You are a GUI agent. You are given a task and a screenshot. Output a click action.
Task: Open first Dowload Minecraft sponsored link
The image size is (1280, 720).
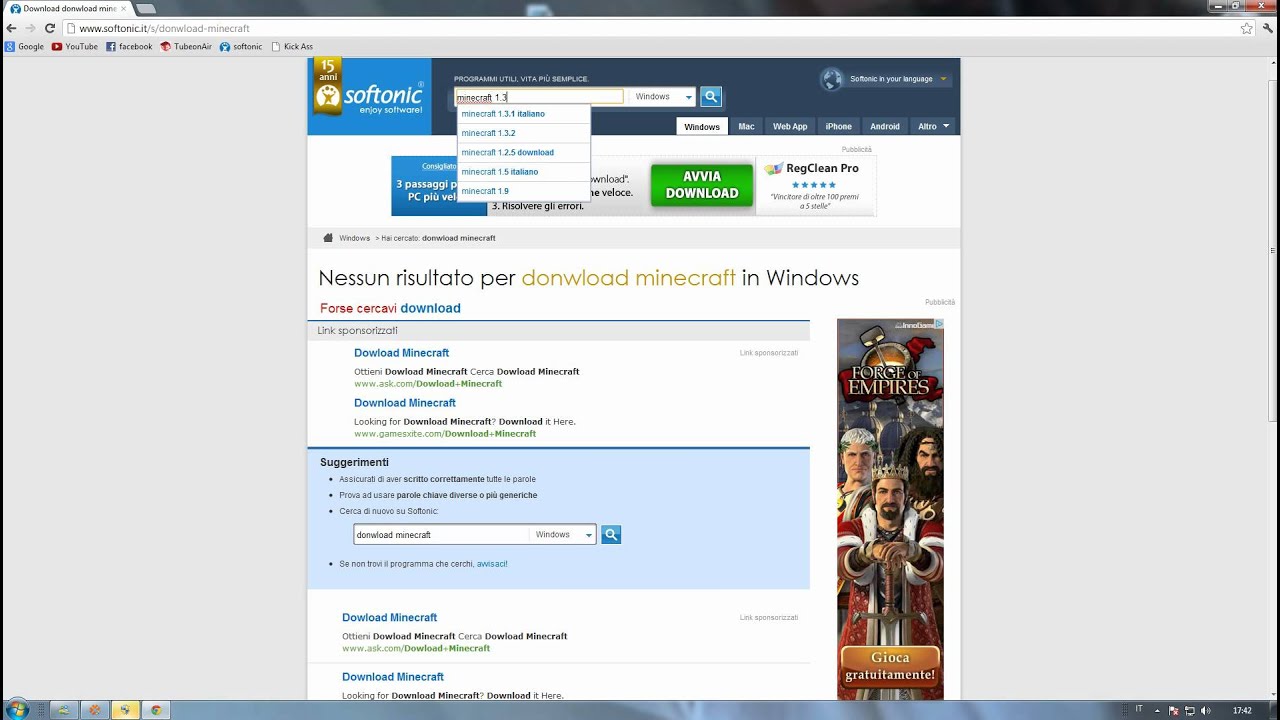pyautogui.click(x=401, y=353)
